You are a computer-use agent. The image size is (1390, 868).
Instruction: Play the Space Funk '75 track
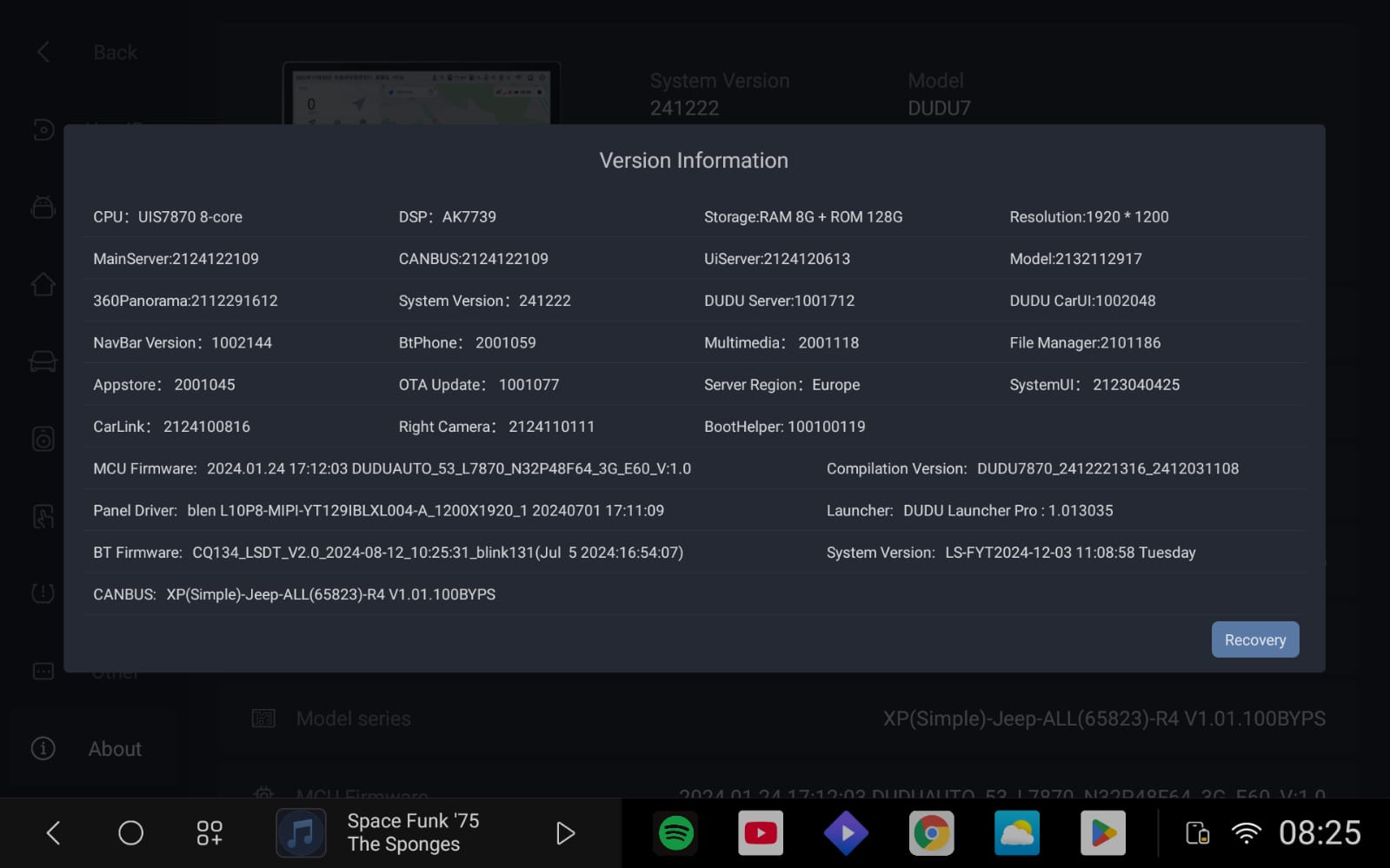point(565,833)
